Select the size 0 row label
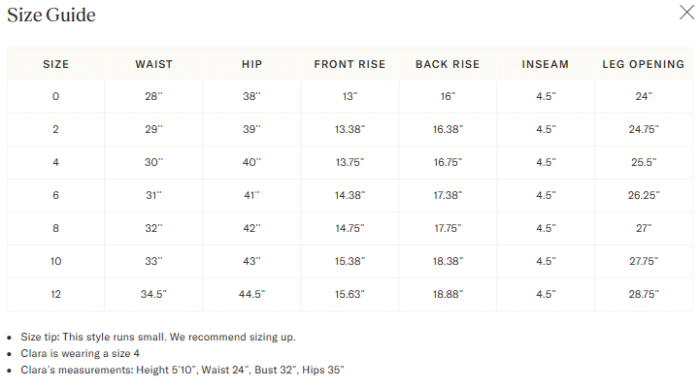700x389 pixels. pyautogui.click(x=55, y=96)
